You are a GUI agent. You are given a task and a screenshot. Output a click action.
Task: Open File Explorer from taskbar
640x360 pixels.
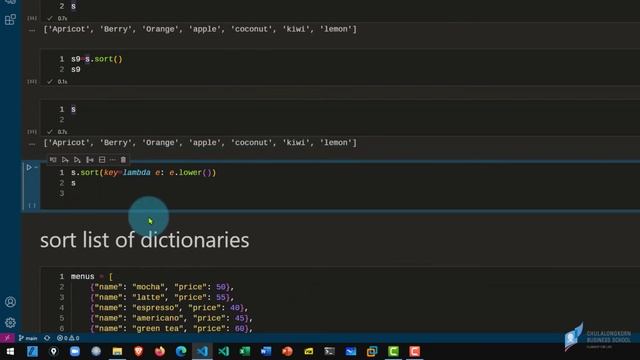pyautogui.click(x=117, y=351)
